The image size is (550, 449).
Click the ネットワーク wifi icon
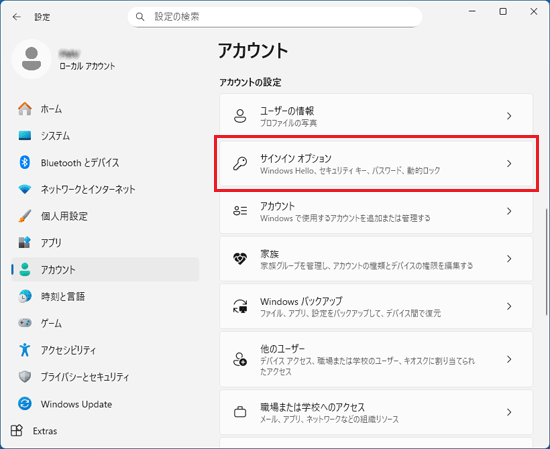[x=25, y=189]
